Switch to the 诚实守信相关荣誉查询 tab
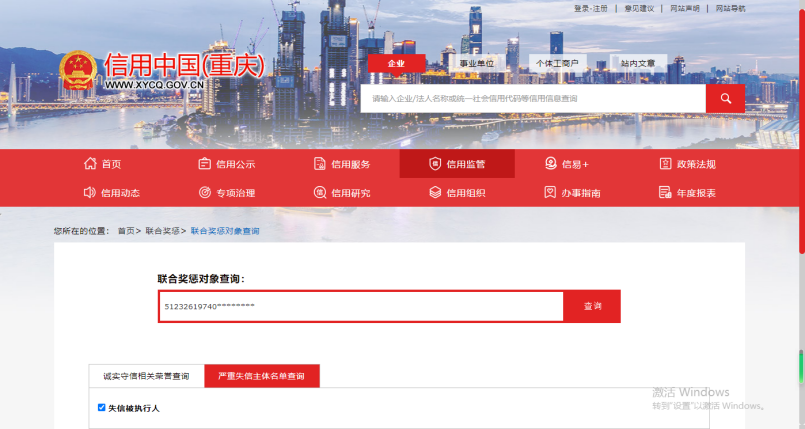 click(146, 377)
